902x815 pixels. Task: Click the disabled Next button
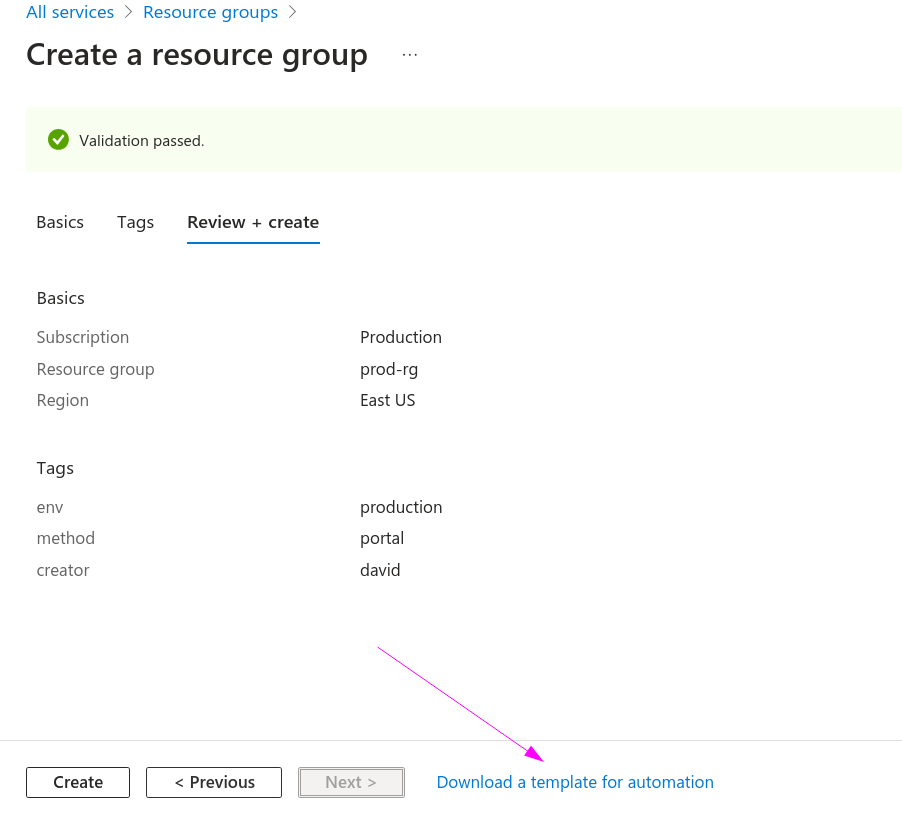tap(351, 782)
